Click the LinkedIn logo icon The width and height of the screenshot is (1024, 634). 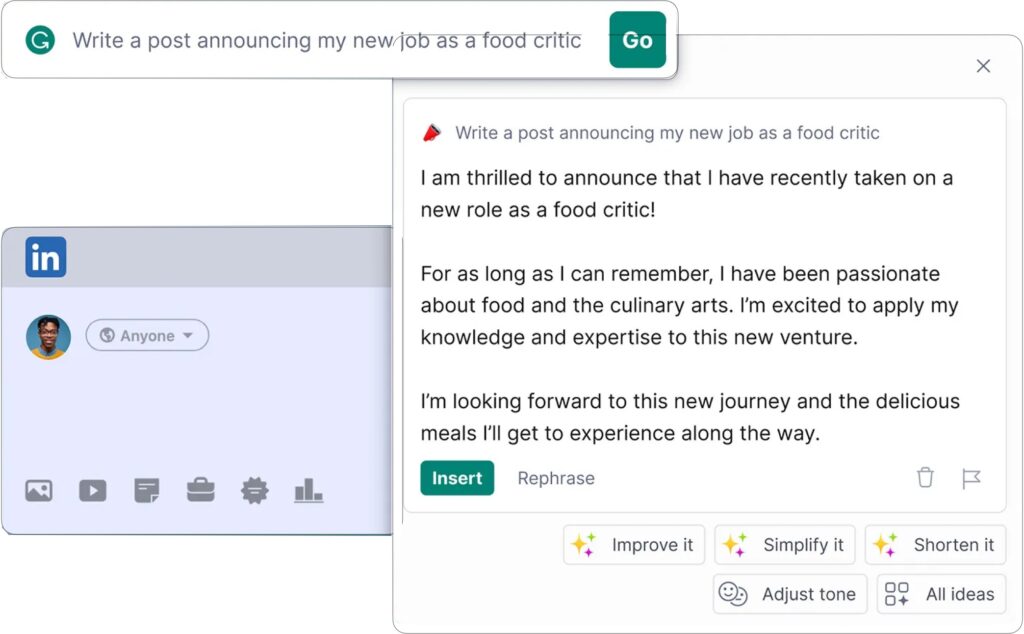click(46, 257)
